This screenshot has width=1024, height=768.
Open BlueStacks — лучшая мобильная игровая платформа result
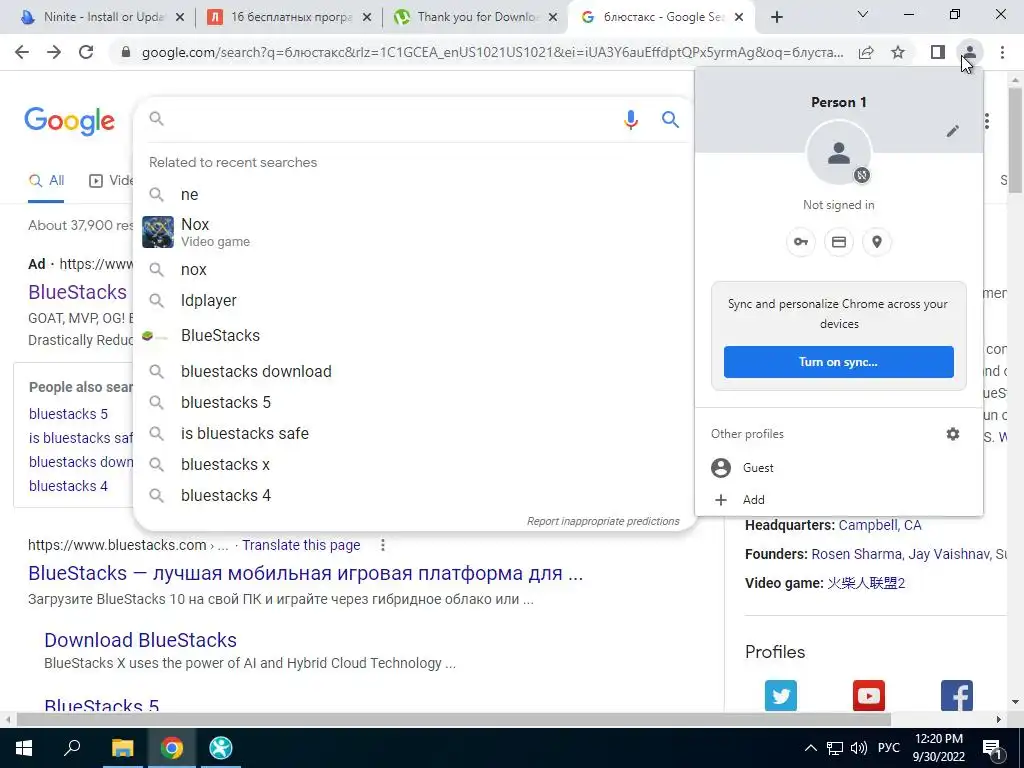pos(306,573)
